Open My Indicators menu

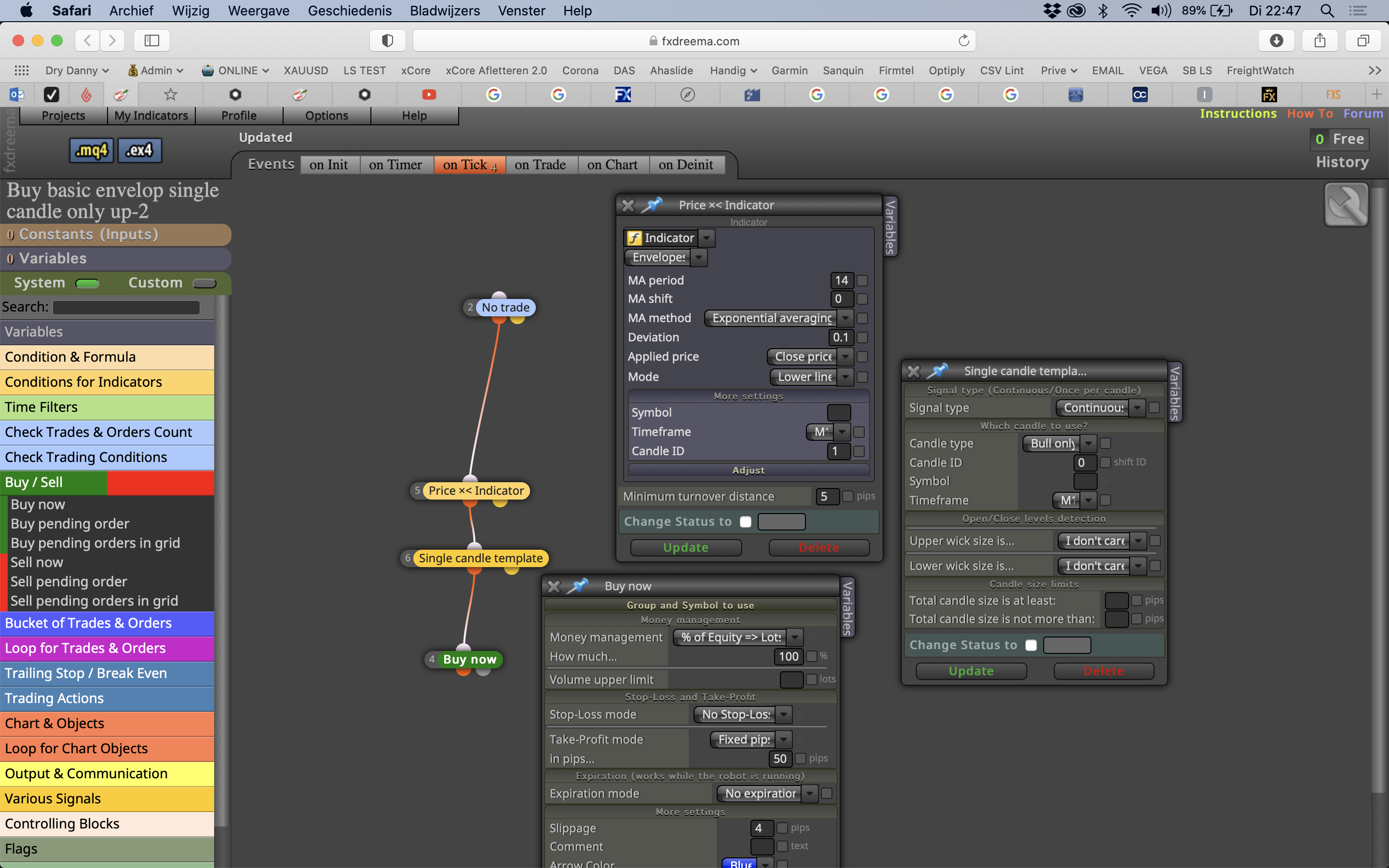pos(151,115)
